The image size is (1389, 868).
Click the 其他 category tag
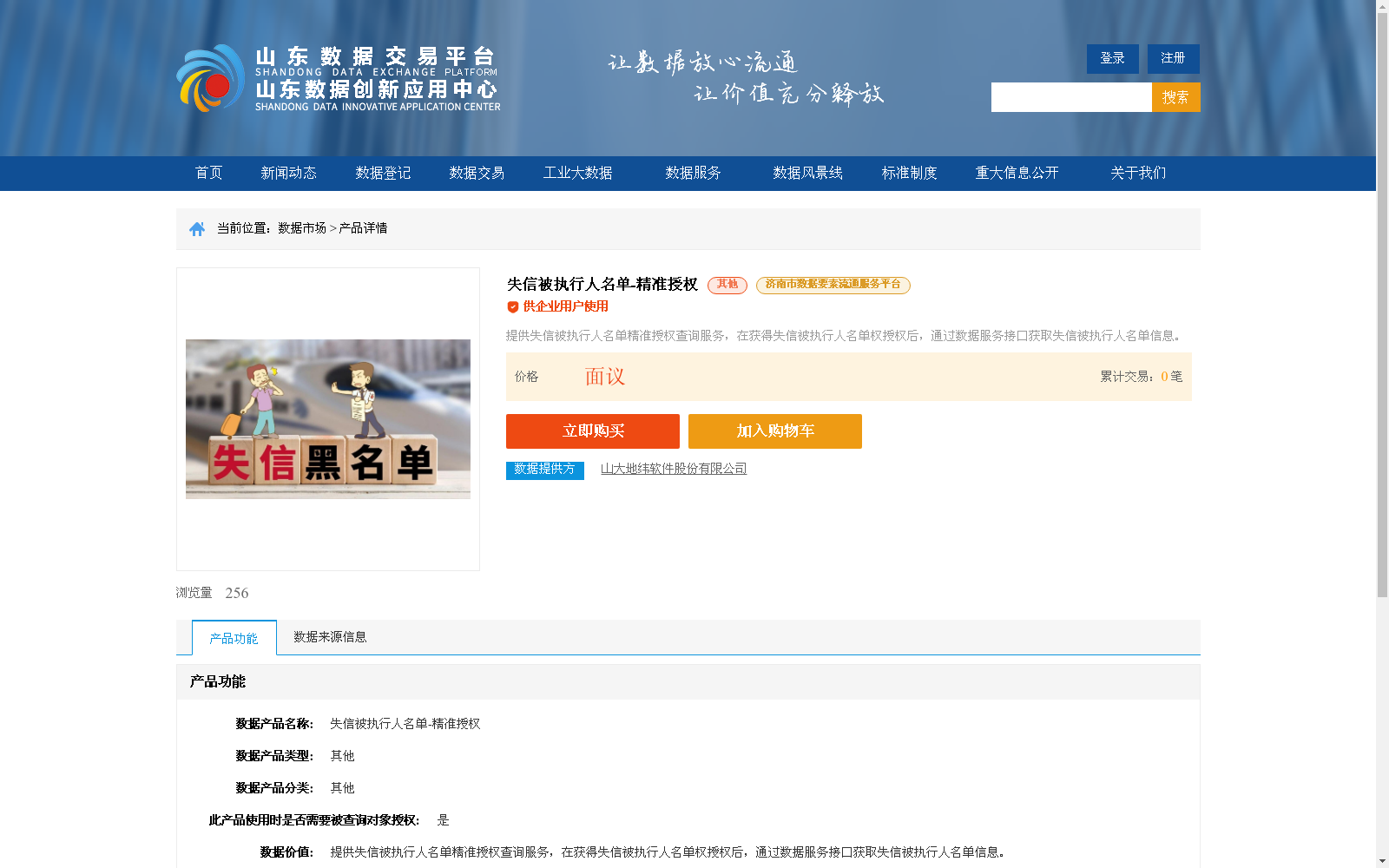tap(727, 285)
